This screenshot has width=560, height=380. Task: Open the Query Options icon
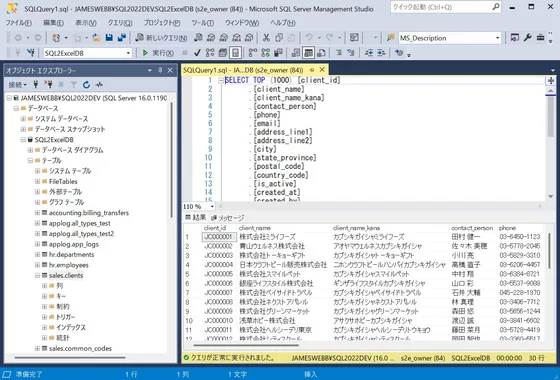(x=223, y=53)
